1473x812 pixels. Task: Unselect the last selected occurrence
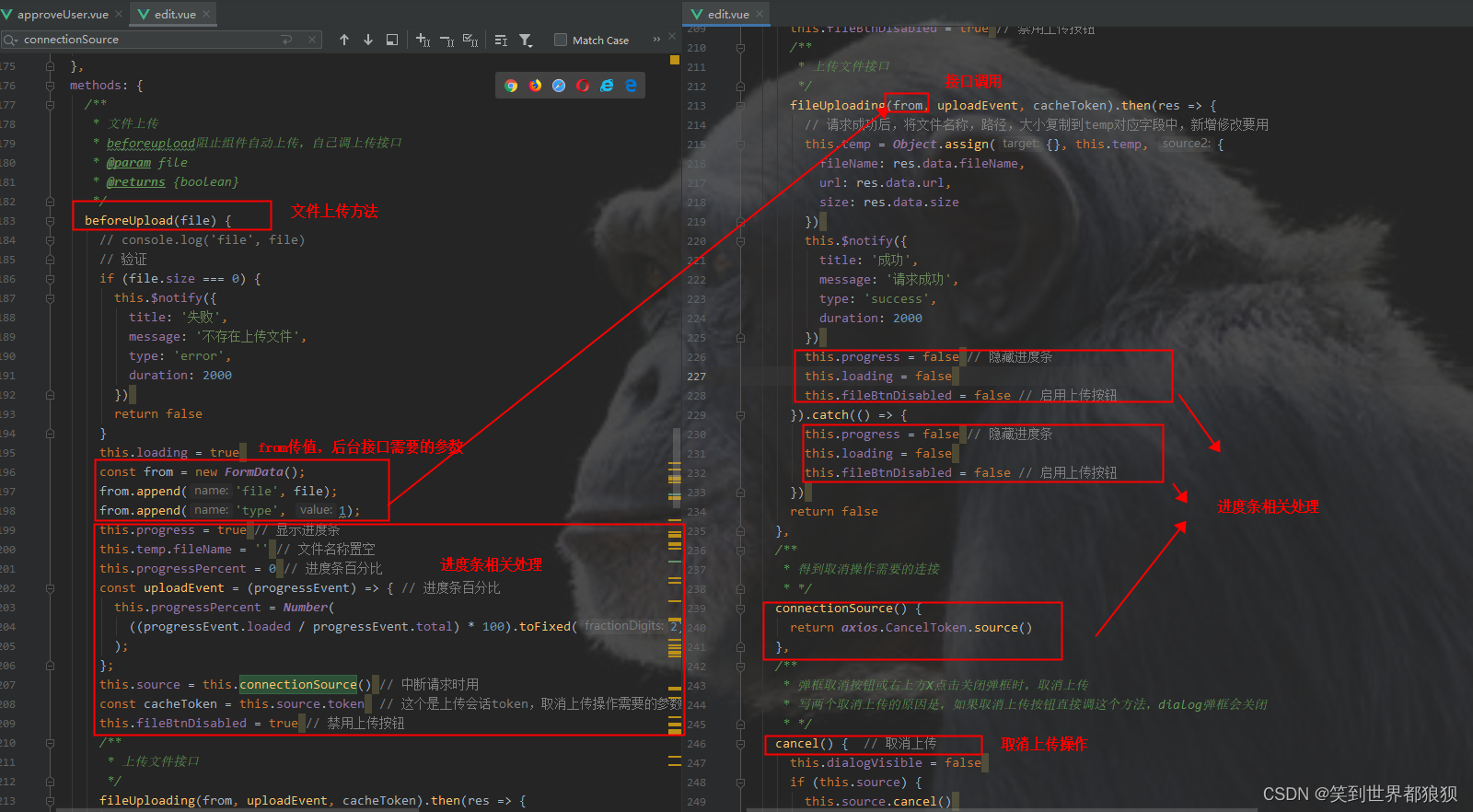[x=447, y=40]
